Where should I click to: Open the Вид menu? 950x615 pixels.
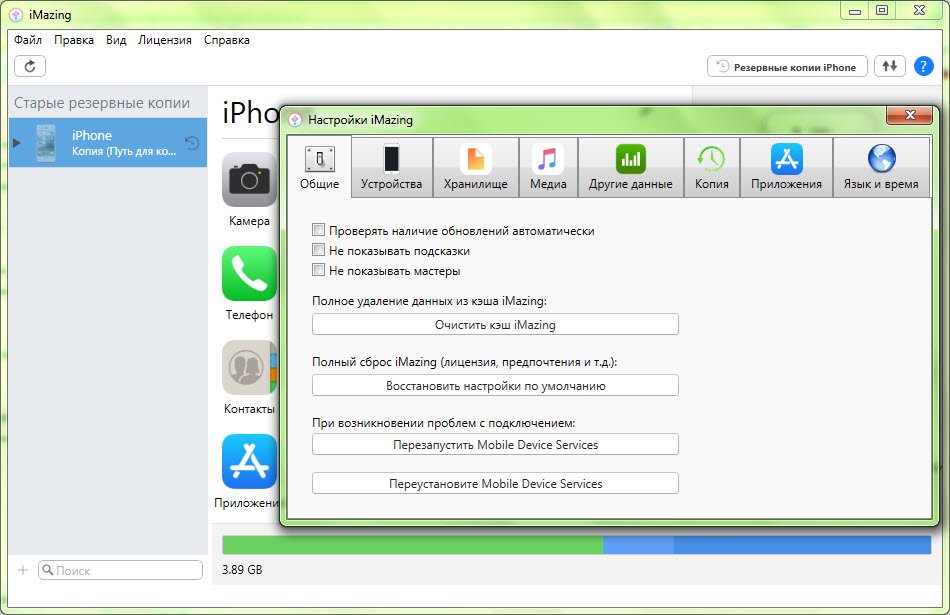116,40
